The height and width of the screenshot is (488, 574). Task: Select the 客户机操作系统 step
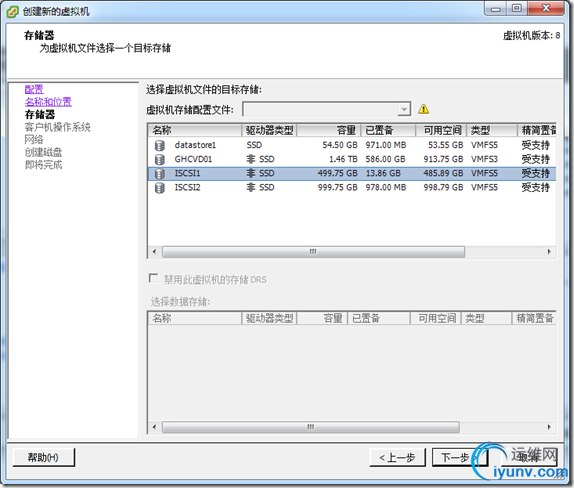click(x=57, y=127)
